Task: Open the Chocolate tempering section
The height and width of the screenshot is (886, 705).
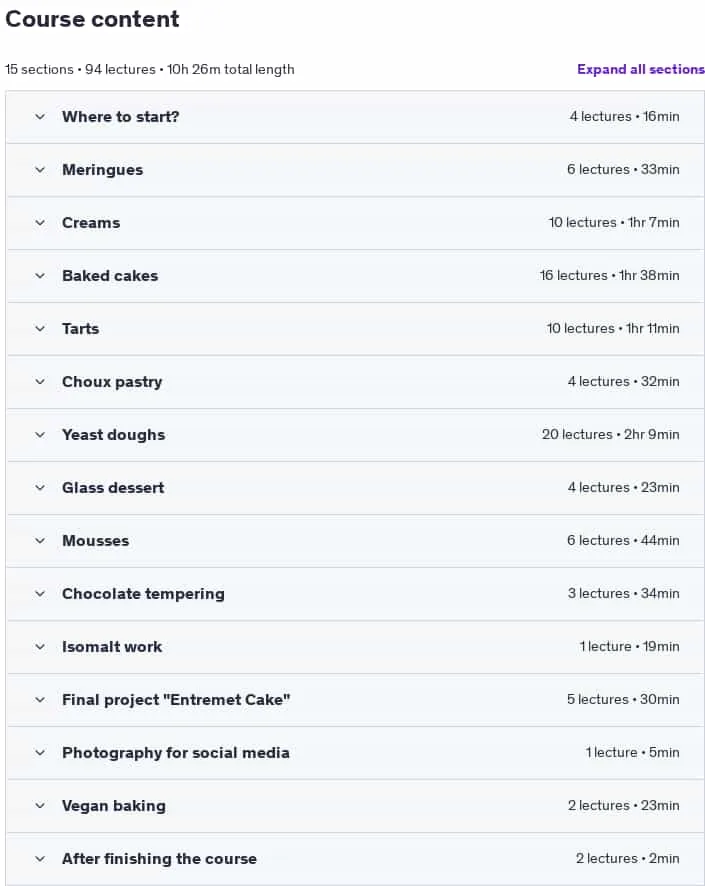Action: 355,594
